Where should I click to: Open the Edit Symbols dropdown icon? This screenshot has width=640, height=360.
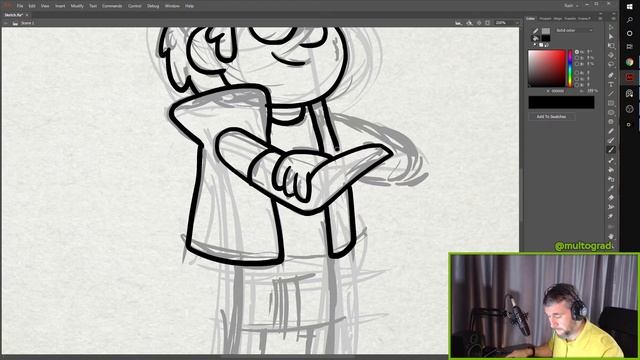pos(469,23)
